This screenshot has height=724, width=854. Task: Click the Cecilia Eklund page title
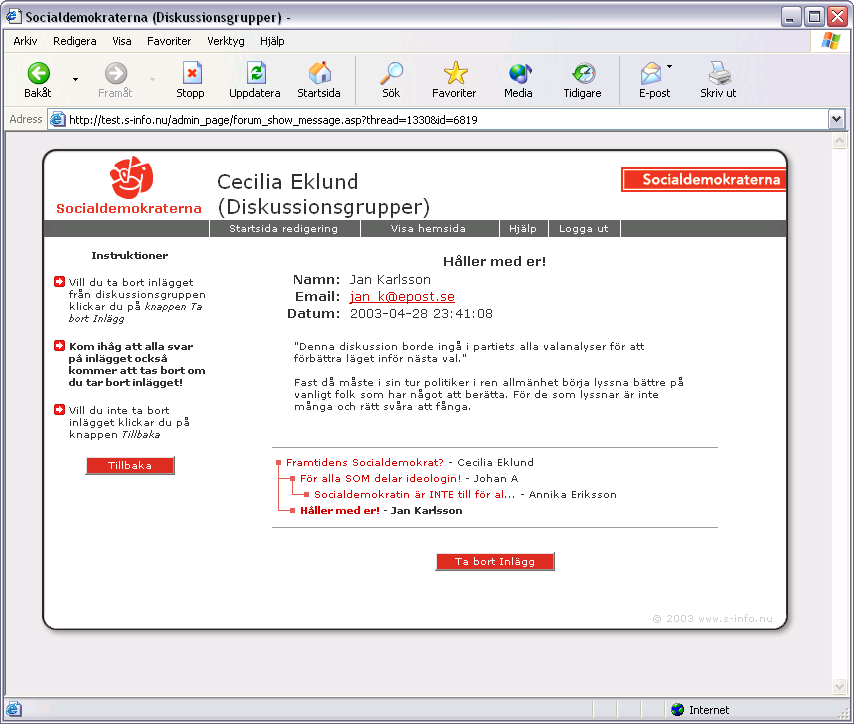288,182
